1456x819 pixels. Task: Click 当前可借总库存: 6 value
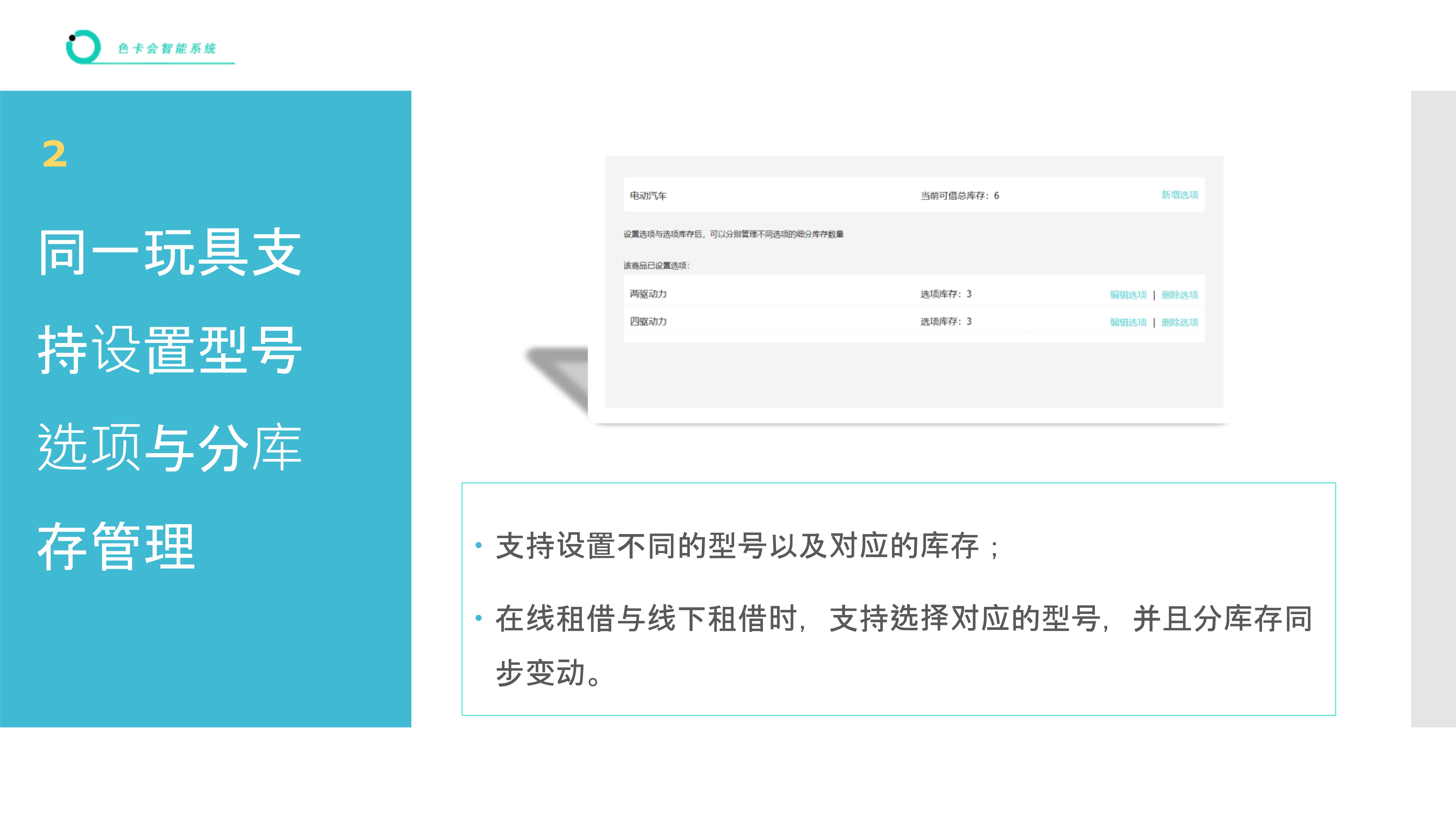(960, 196)
